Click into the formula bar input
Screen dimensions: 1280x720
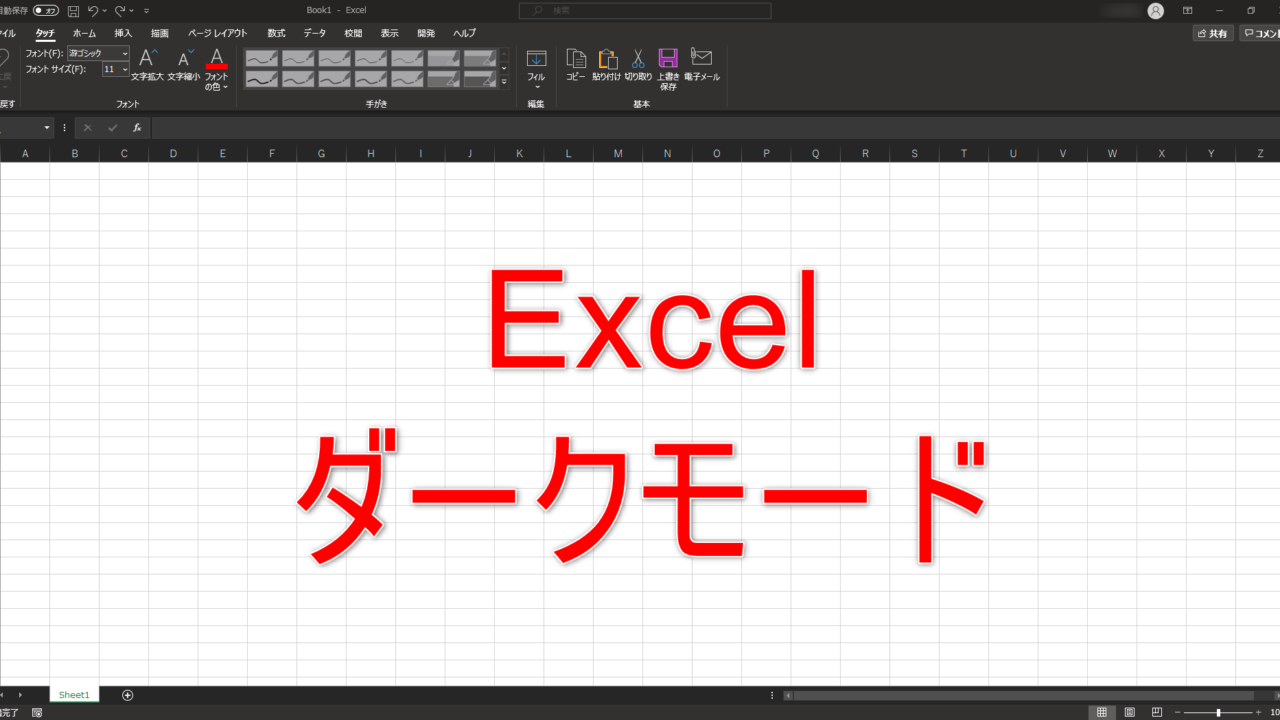coord(715,128)
